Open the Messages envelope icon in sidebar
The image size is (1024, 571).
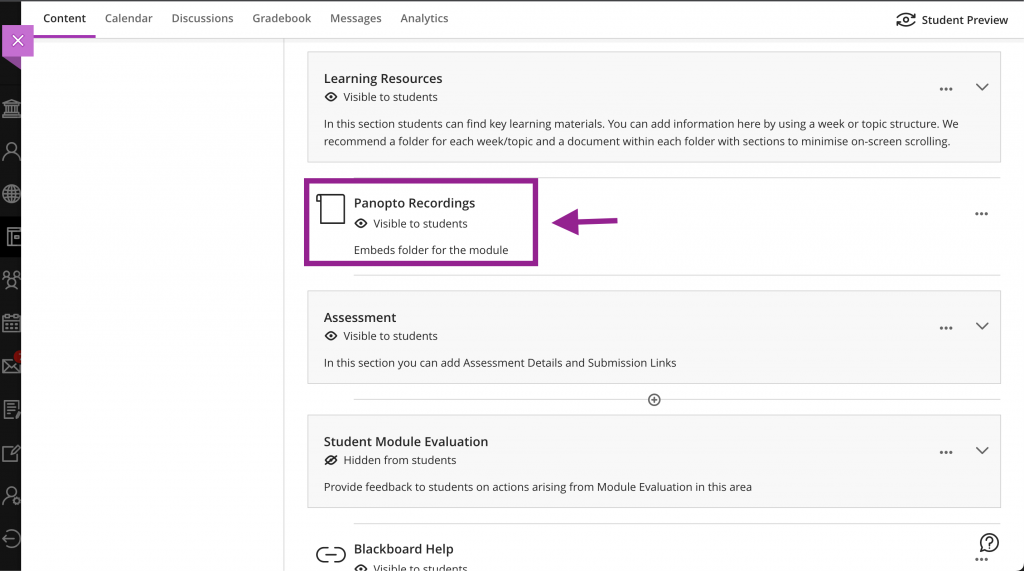coord(11,365)
